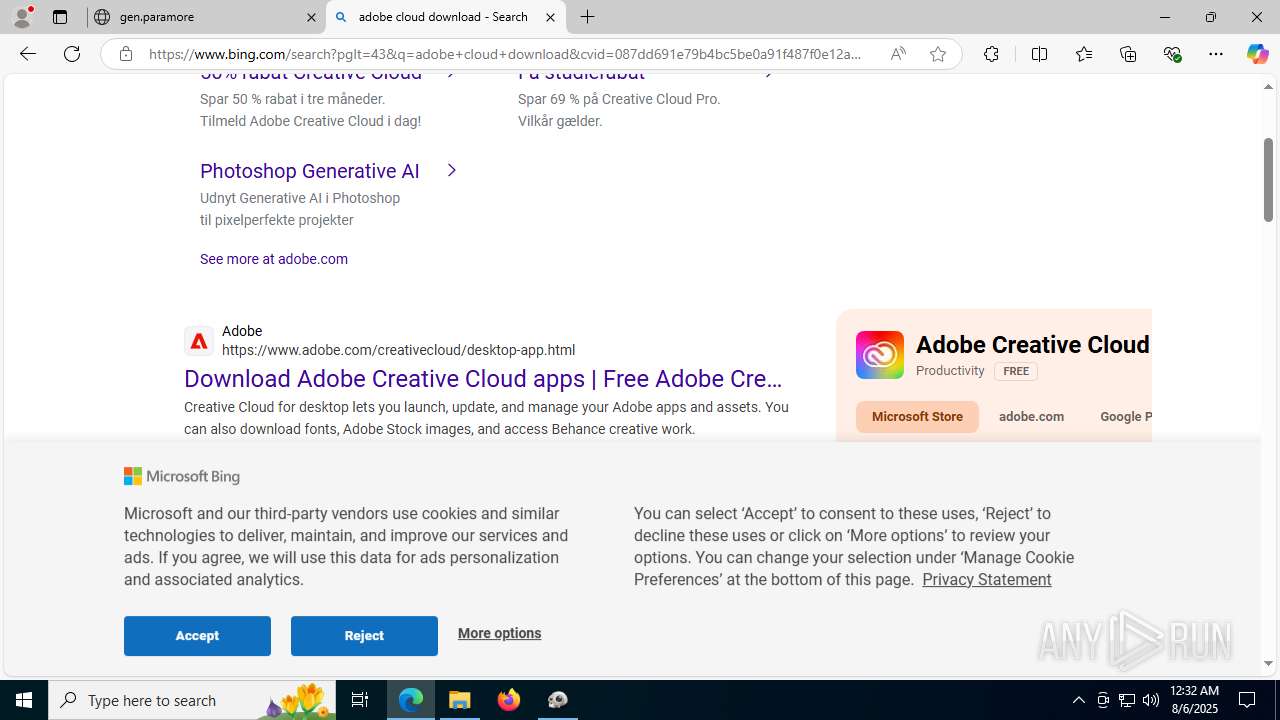The height and width of the screenshot is (720, 1280).
Task: Click adobe.com creativecloud desktop-app URL
Action: click(398, 350)
